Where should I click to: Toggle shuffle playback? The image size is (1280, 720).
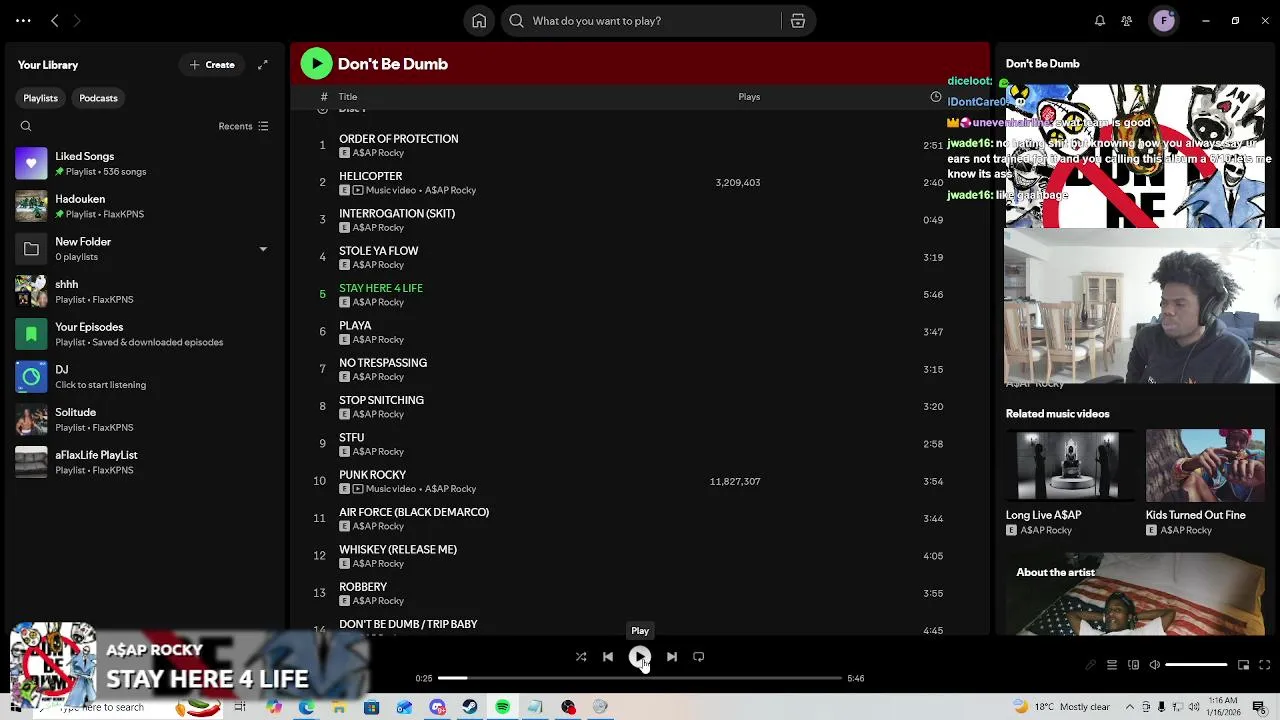pyautogui.click(x=581, y=657)
